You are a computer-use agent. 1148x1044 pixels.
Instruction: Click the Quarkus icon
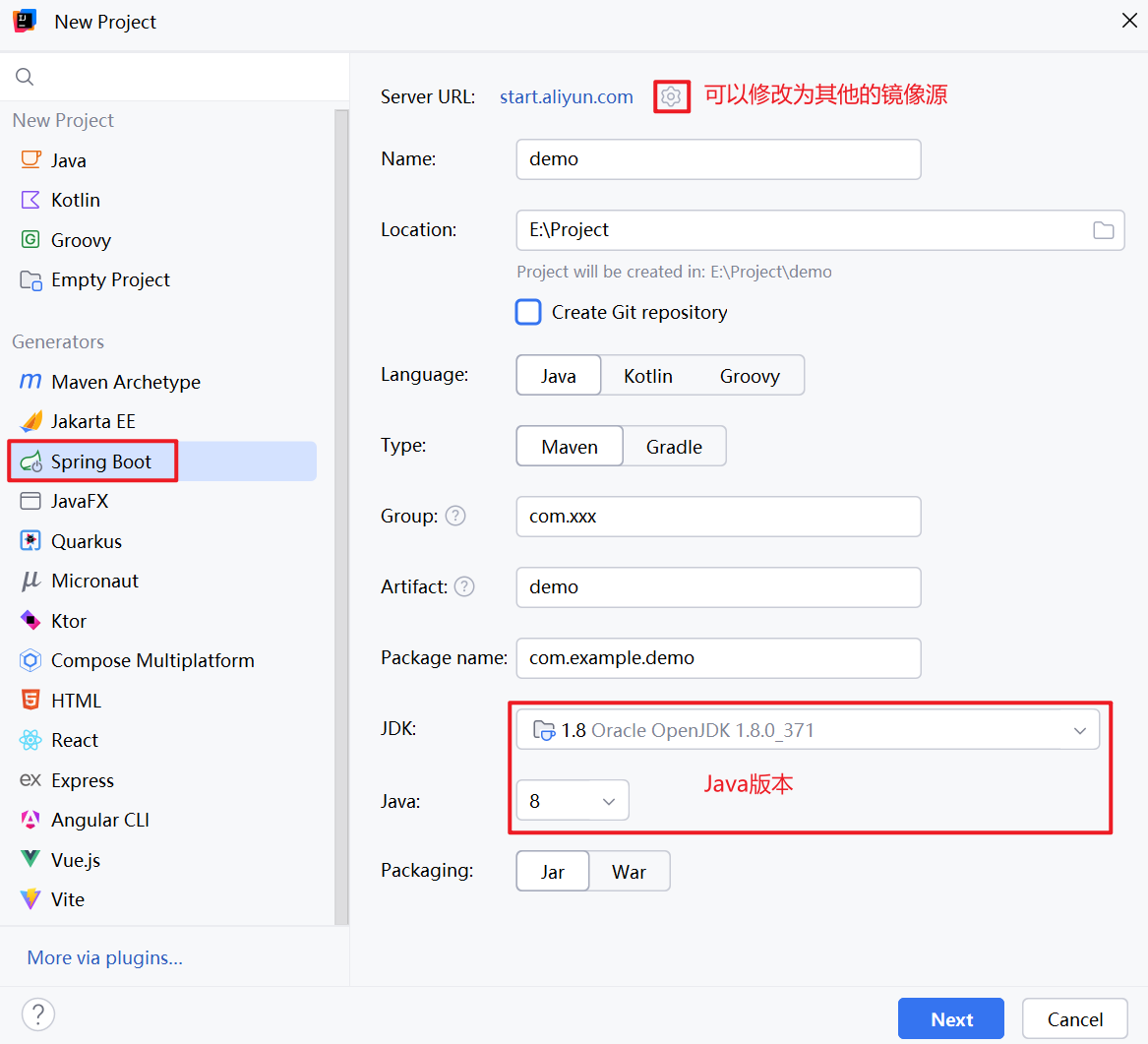pos(30,541)
